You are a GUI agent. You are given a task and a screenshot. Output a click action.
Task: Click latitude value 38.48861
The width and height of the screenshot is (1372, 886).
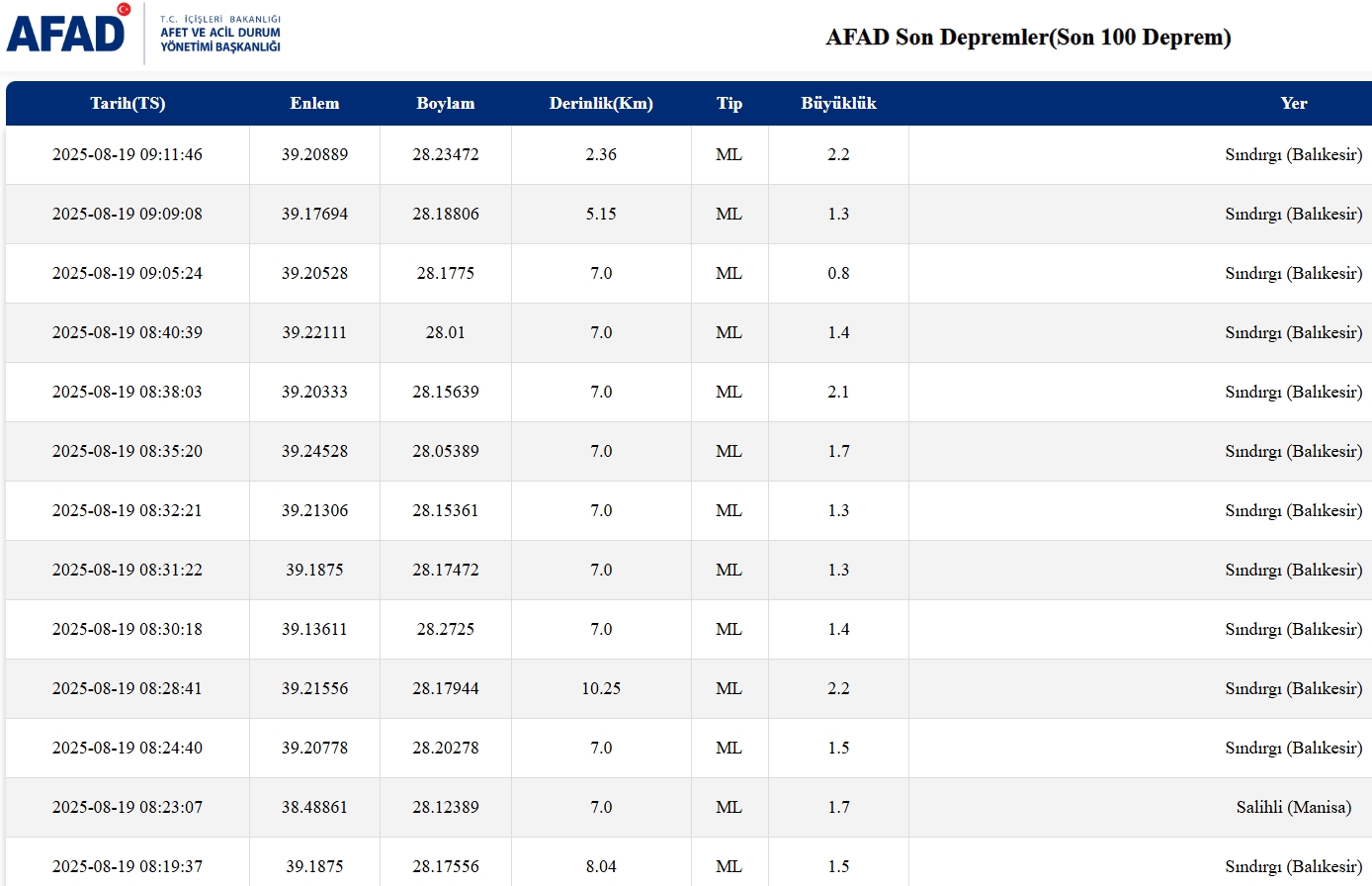click(314, 807)
